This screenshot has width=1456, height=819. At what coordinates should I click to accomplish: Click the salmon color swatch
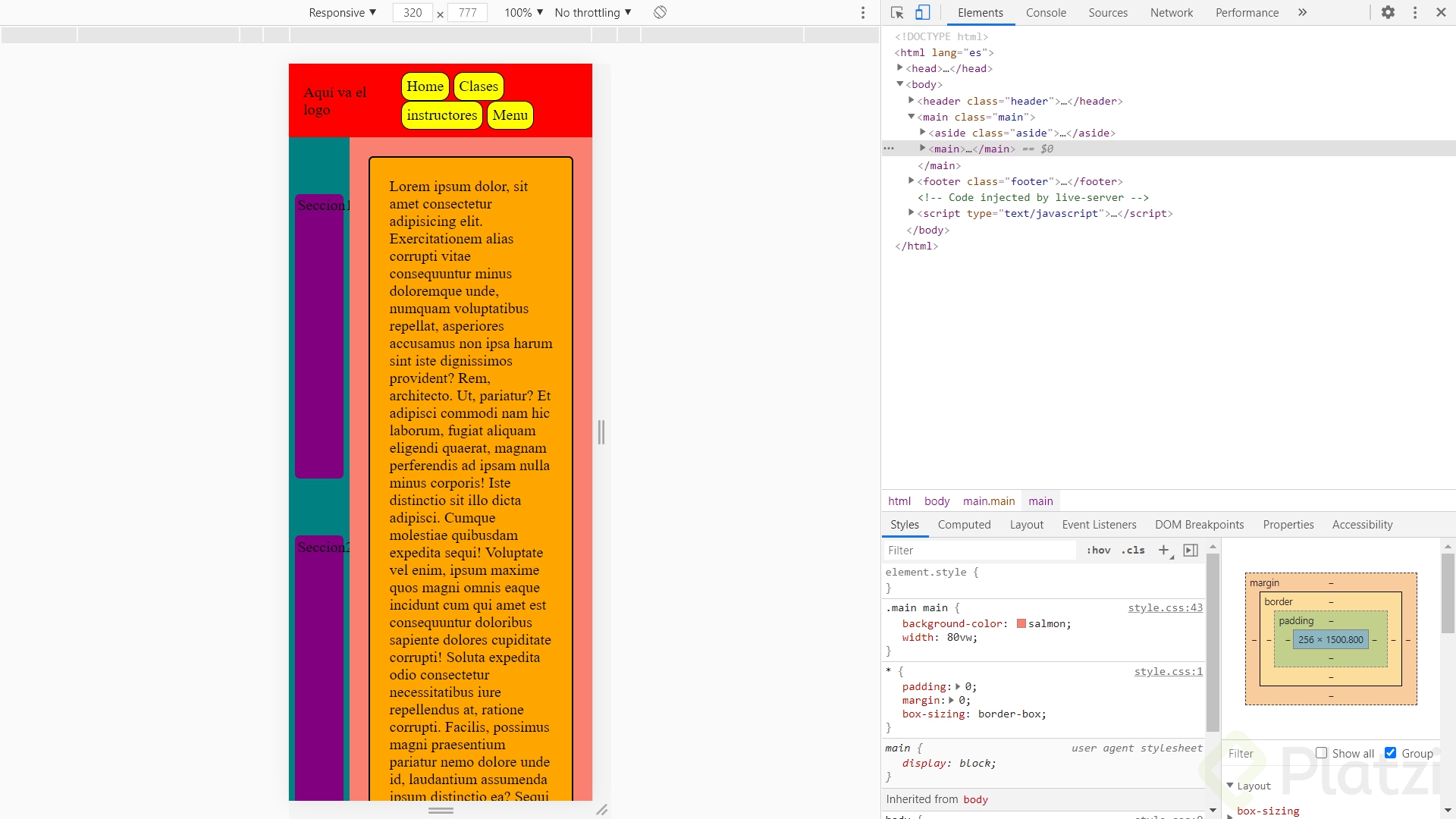[1021, 623]
